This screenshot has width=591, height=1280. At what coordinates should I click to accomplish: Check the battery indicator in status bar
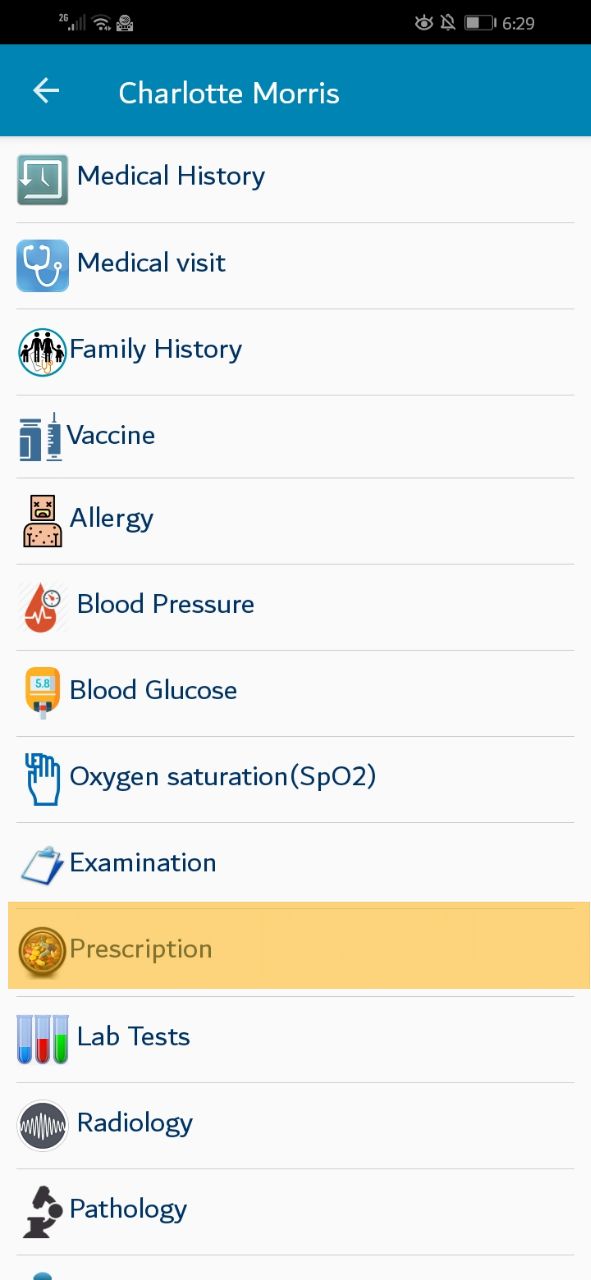pyautogui.click(x=480, y=22)
